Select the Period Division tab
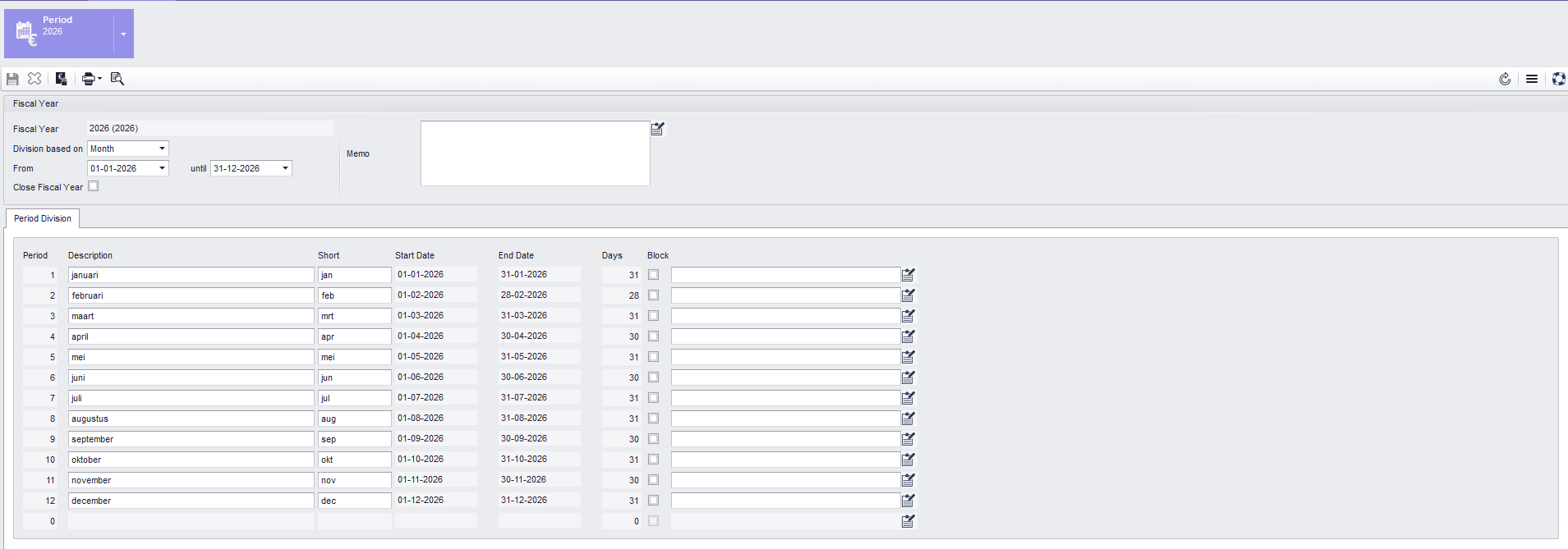The width and height of the screenshot is (1568, 549). coord(43,218)
